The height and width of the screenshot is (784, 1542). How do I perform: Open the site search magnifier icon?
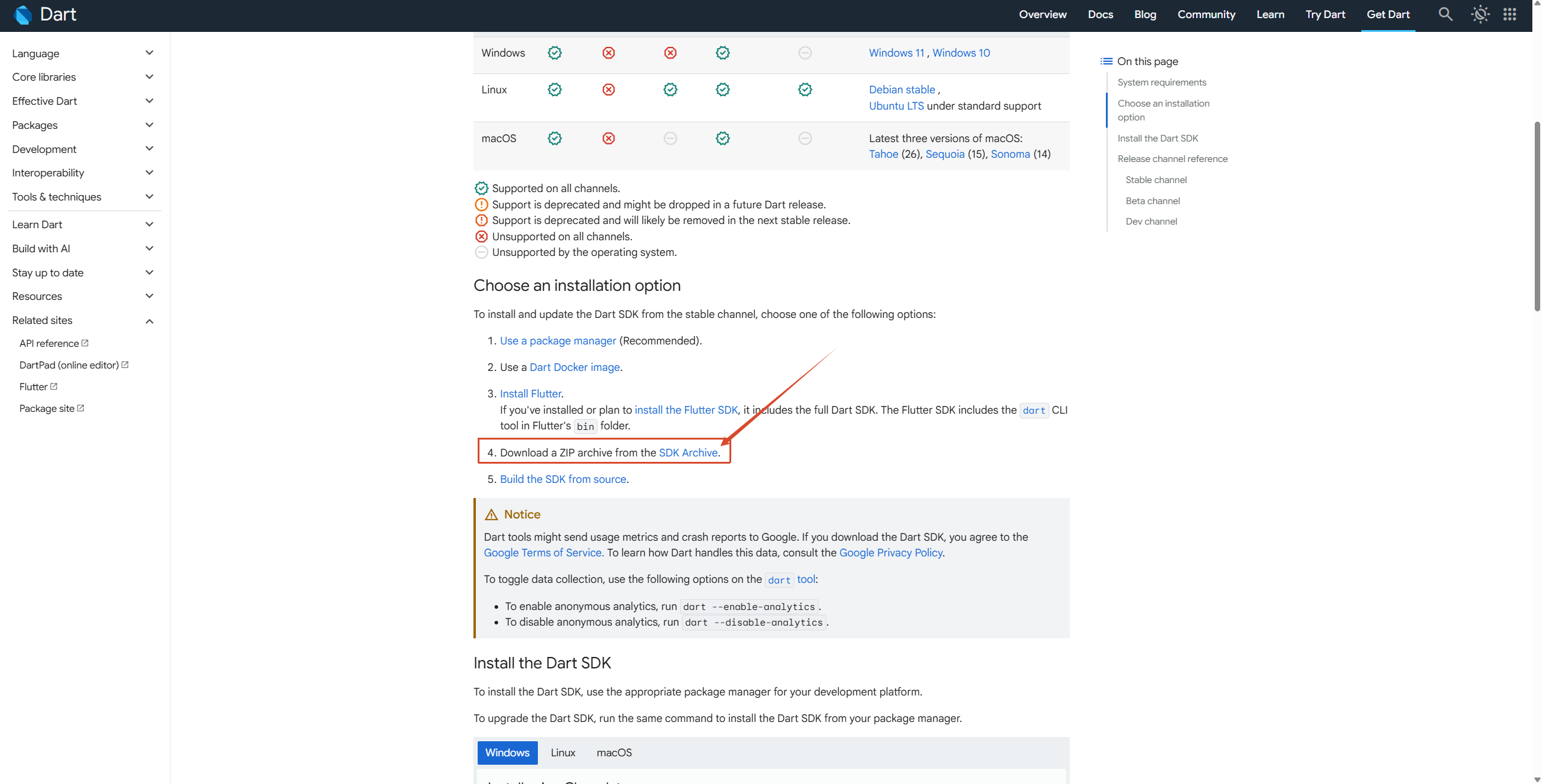tap(1446, 14)
